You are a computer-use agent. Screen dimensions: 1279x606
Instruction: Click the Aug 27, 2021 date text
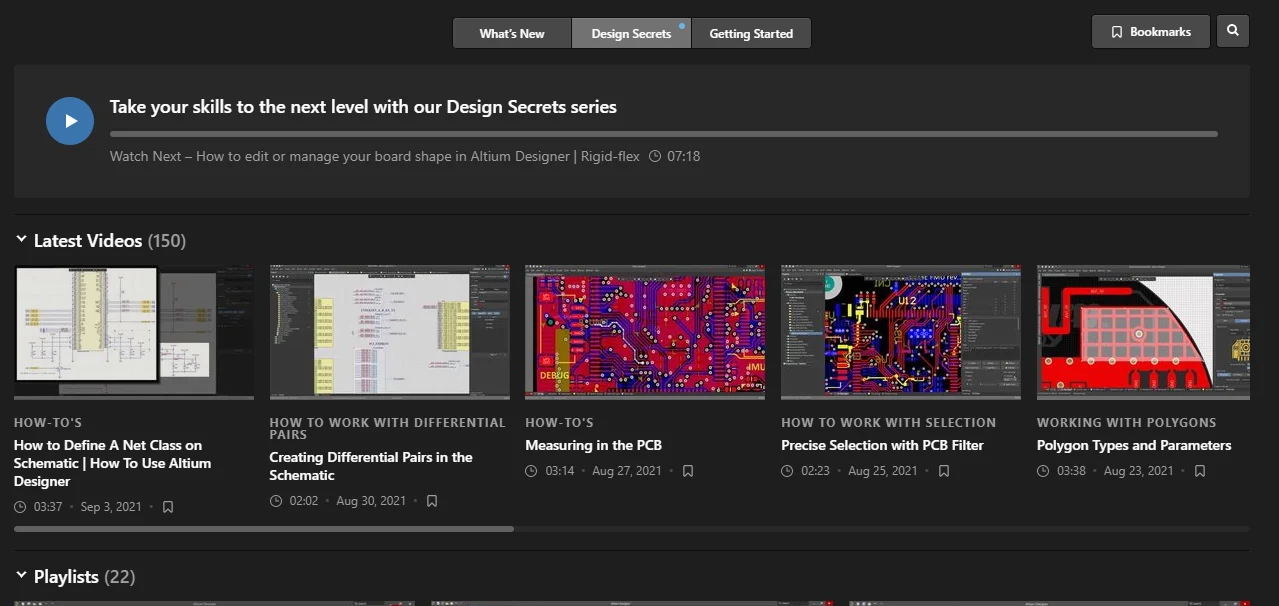click(x=627, y=471)
